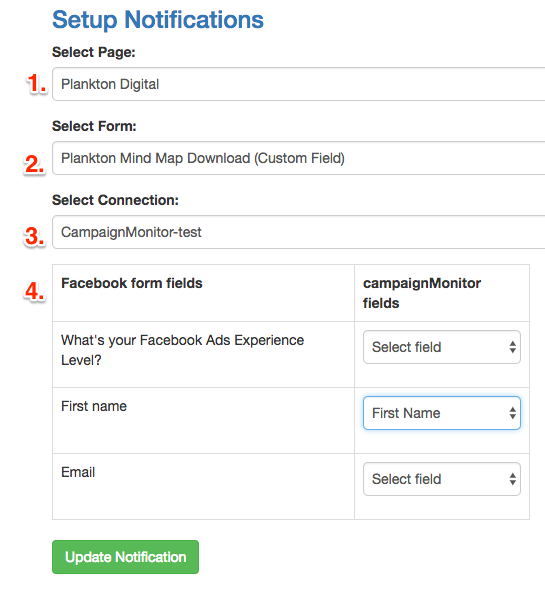
Task: Choose a field for Facebook Ads Experience Level
Action: (x=442, y=347)
